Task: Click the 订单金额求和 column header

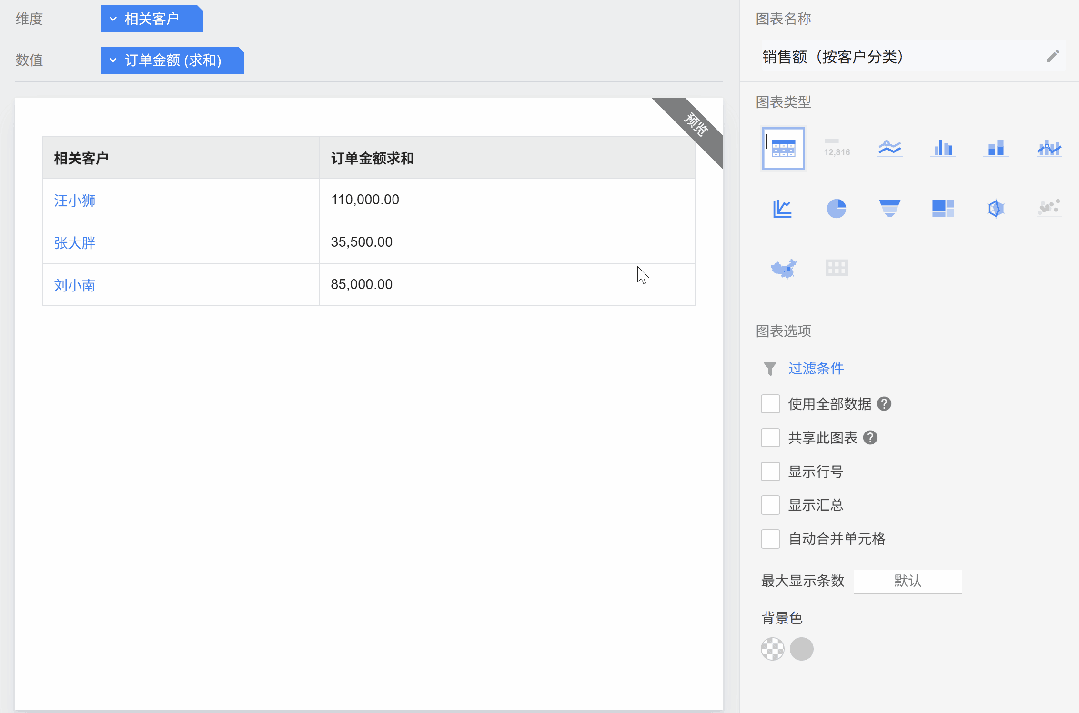Action: pyautogui.click(x=507, y=158)
